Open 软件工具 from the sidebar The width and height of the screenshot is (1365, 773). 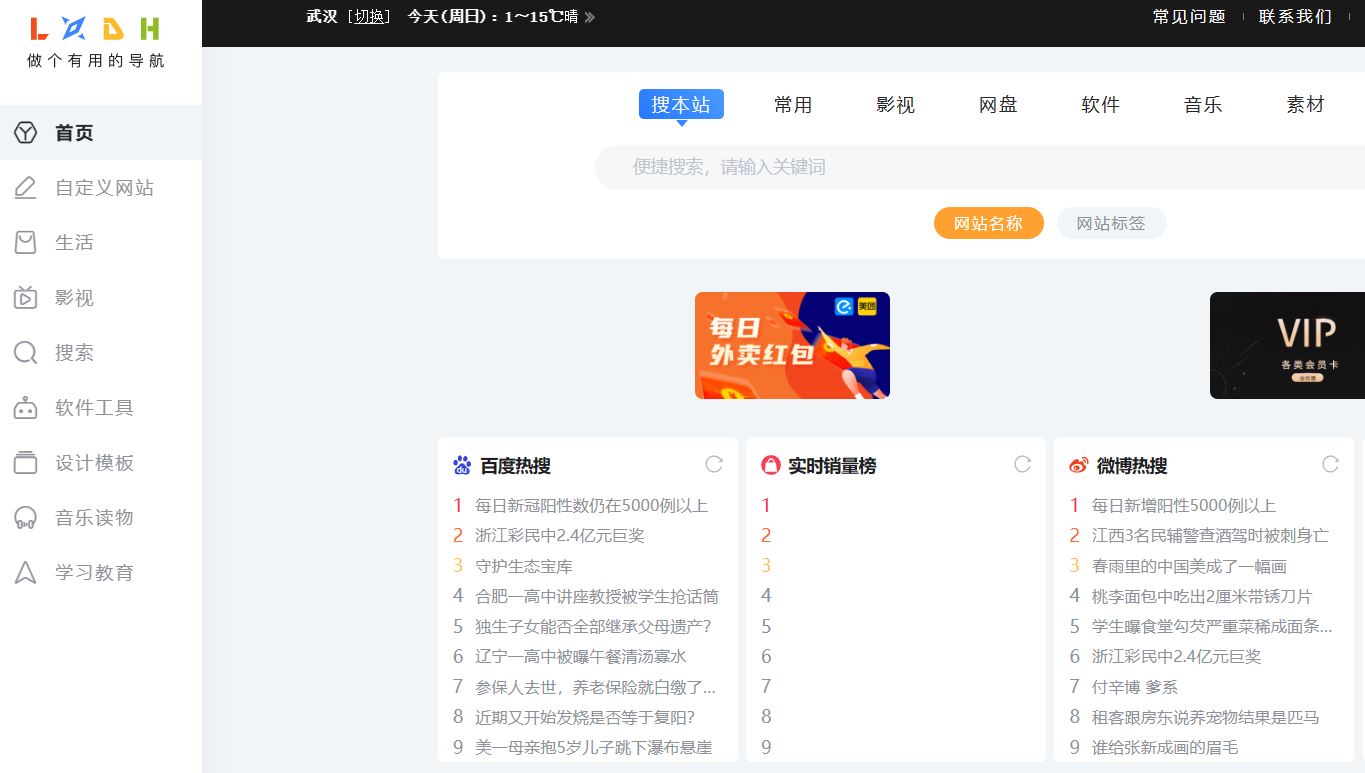coord(24,407)
